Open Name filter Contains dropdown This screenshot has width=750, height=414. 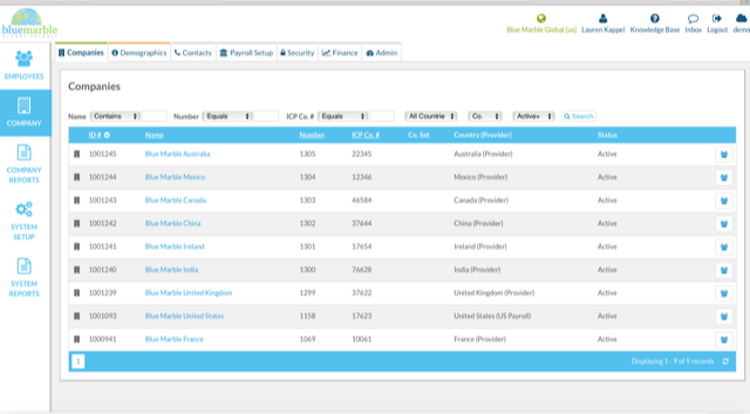(x=115, y=116)
